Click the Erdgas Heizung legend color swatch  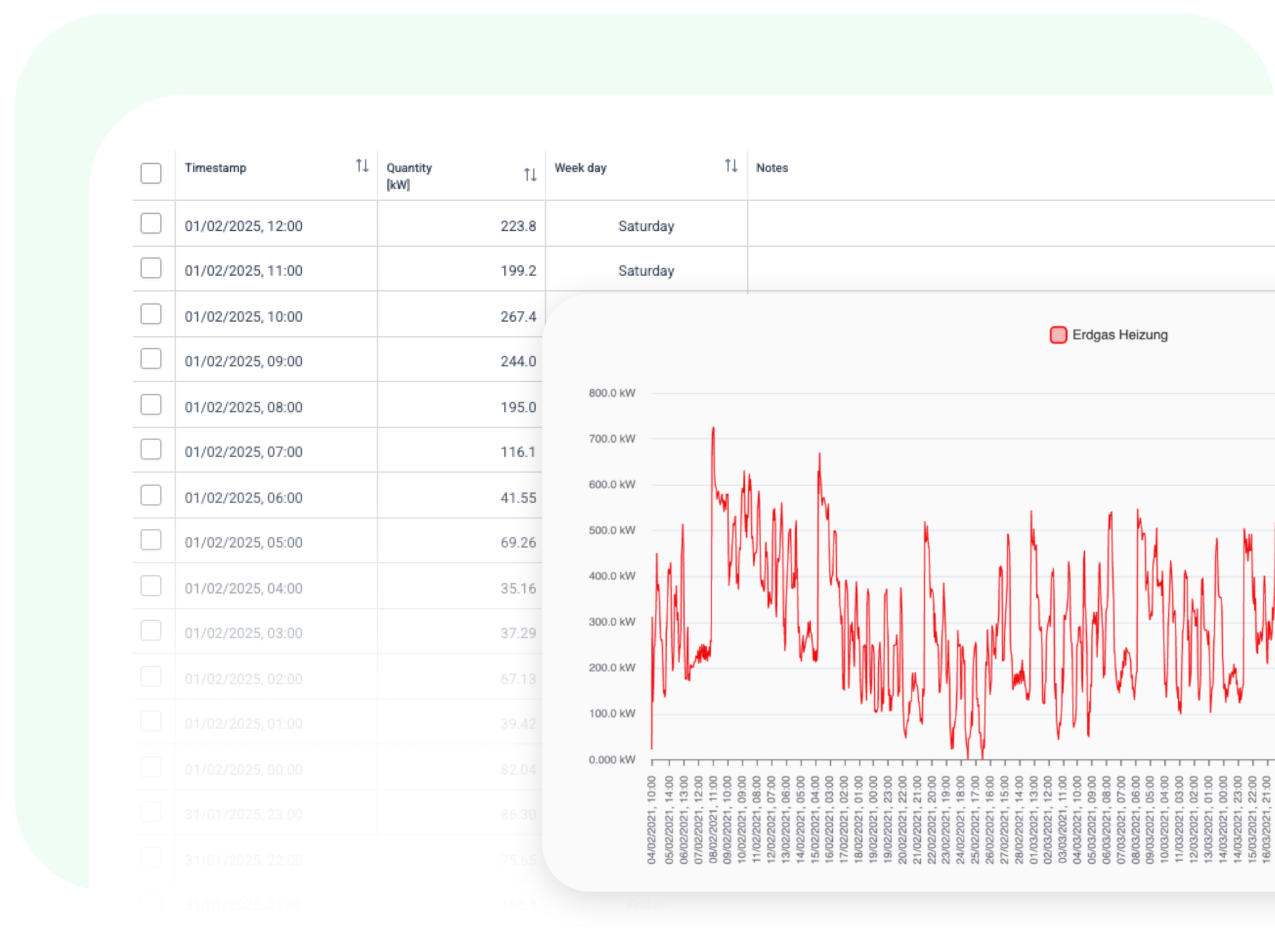point(1058,335)
